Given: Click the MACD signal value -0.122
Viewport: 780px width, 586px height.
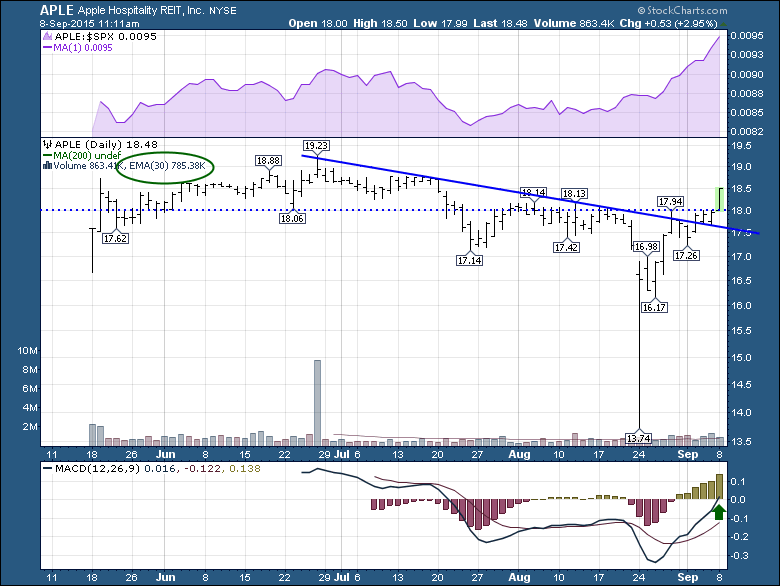Looking at the screenshot, I should [203, 469].
